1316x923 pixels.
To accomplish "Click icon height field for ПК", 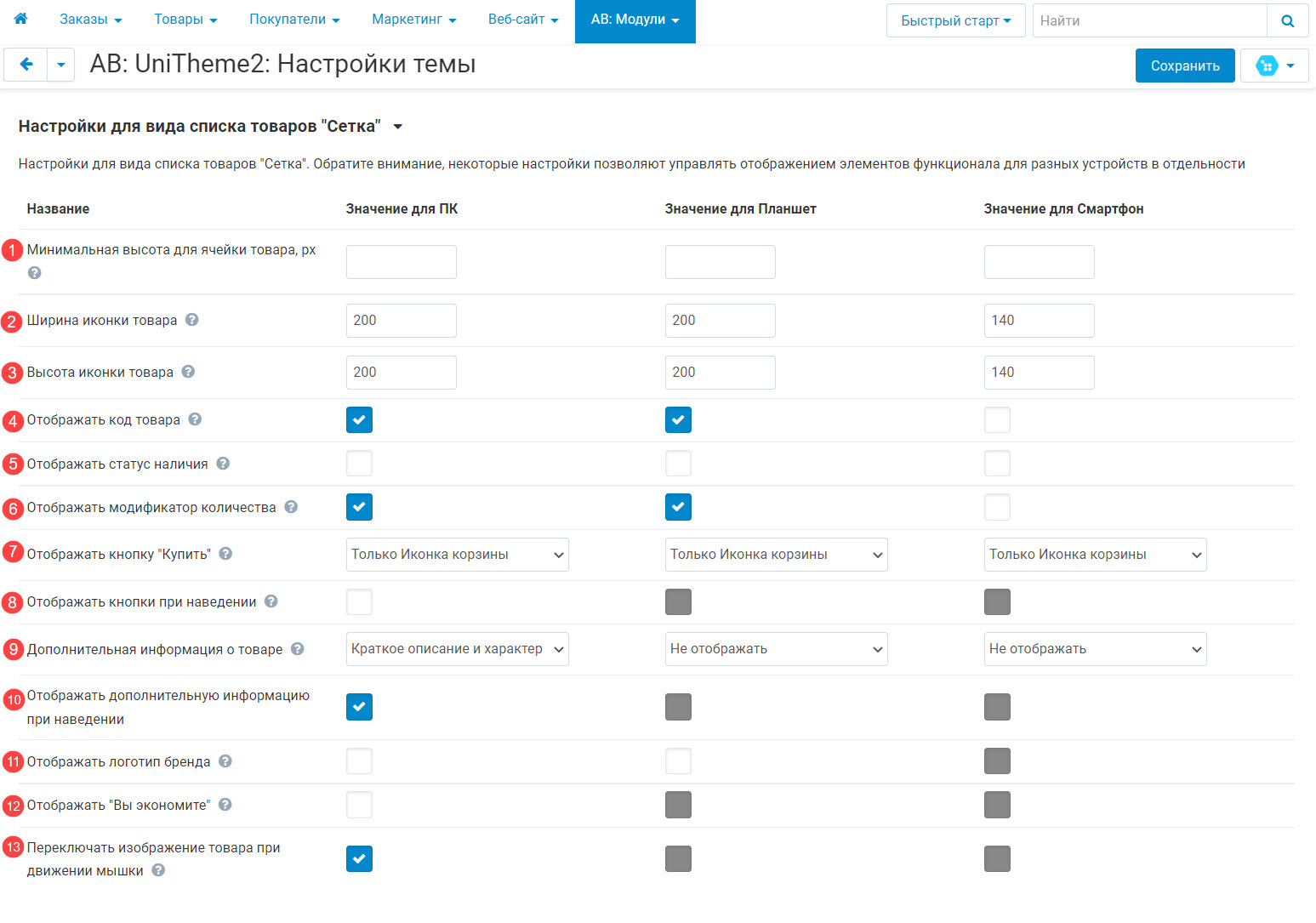I will coord(402,373).
